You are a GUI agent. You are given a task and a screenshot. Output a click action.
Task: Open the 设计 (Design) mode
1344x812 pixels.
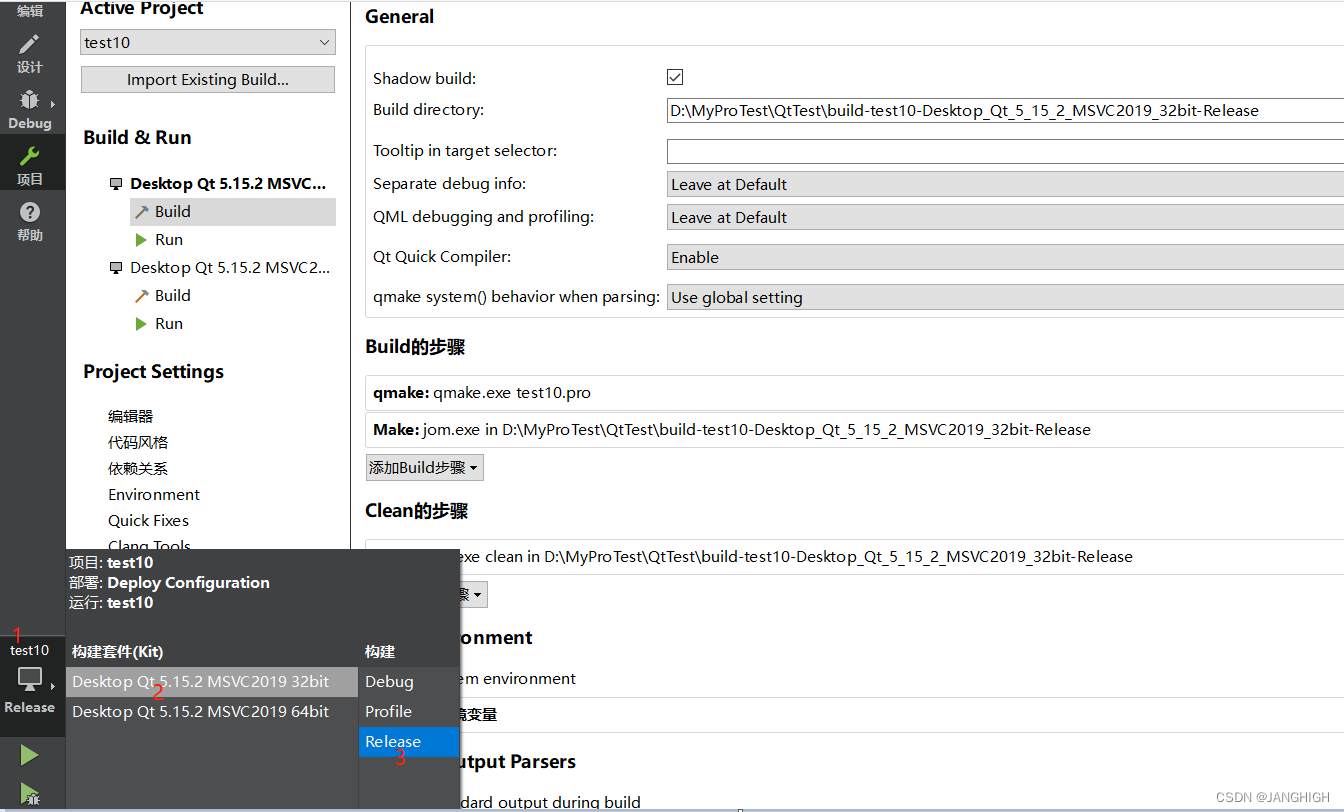pyautogui.click(x=30, y=54)
